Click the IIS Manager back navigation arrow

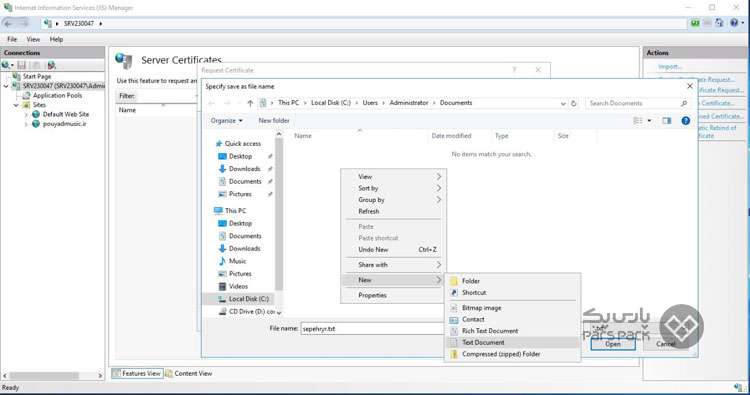pos(8,23)
